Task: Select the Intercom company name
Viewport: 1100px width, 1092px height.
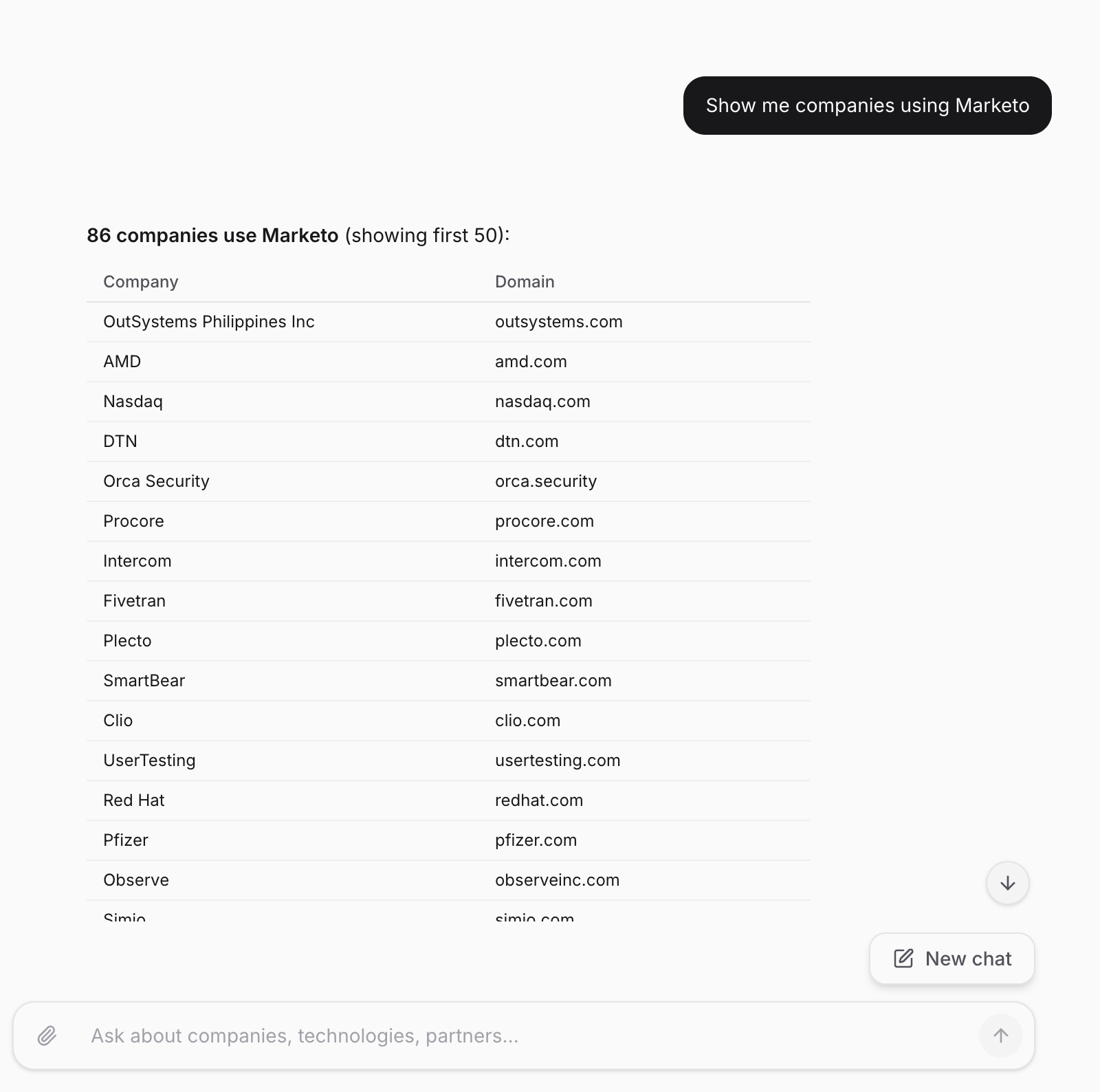Action: (x=137, y=561)
